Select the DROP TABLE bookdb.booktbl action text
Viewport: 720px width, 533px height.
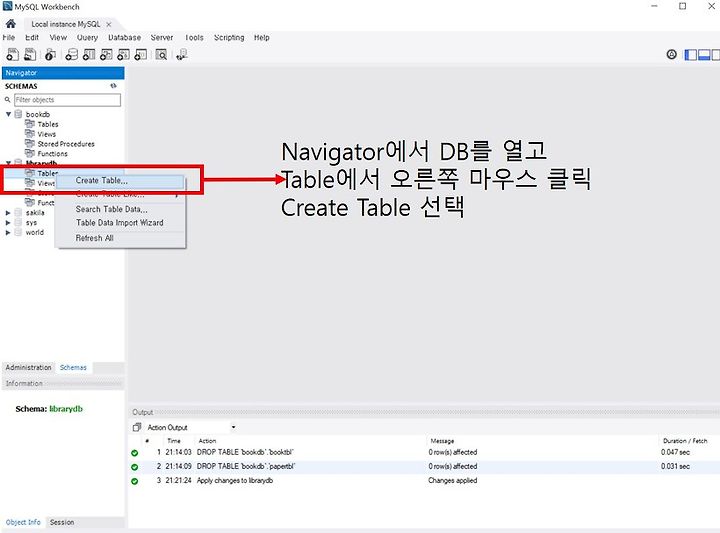[x=245, y=452]
